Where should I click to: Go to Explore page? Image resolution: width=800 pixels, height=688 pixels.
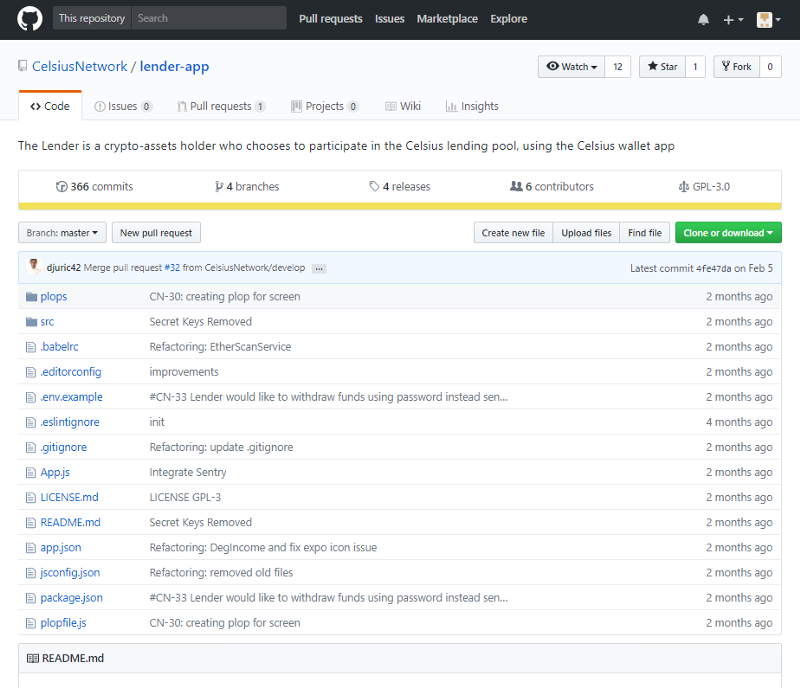click(509, 19)
